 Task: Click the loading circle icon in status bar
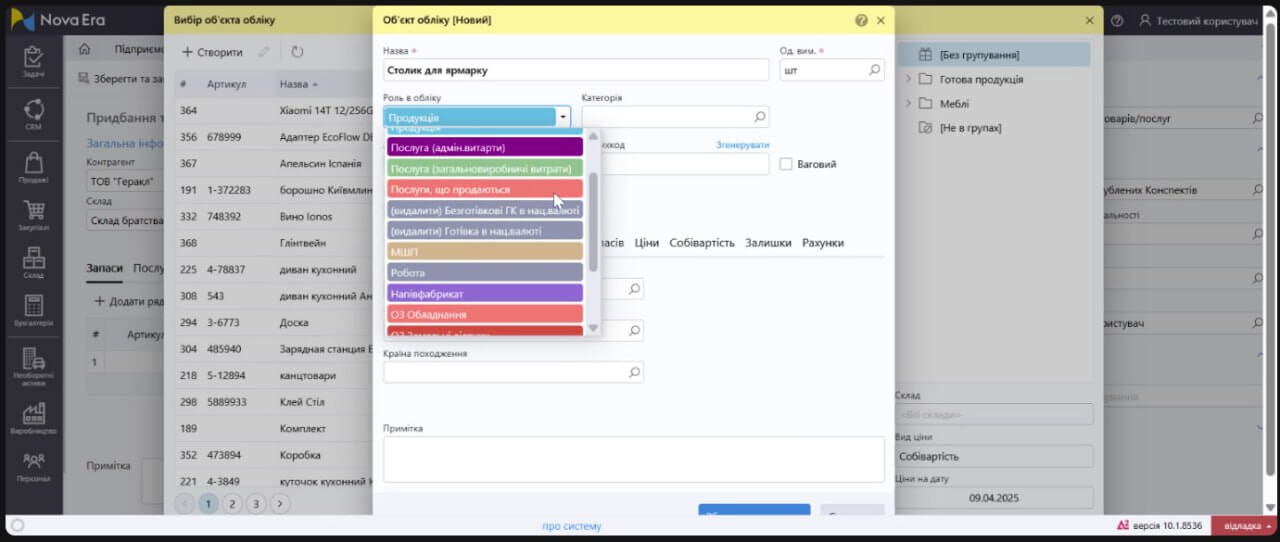(18, 526)
